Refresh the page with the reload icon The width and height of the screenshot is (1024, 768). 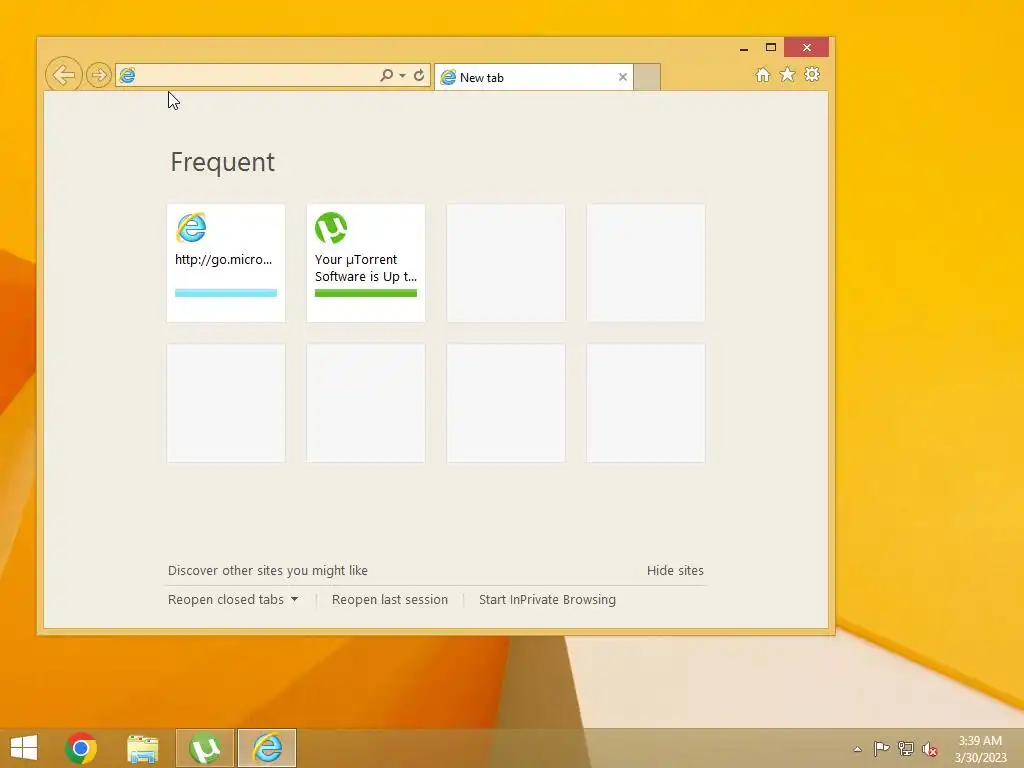tap(419, 75)
